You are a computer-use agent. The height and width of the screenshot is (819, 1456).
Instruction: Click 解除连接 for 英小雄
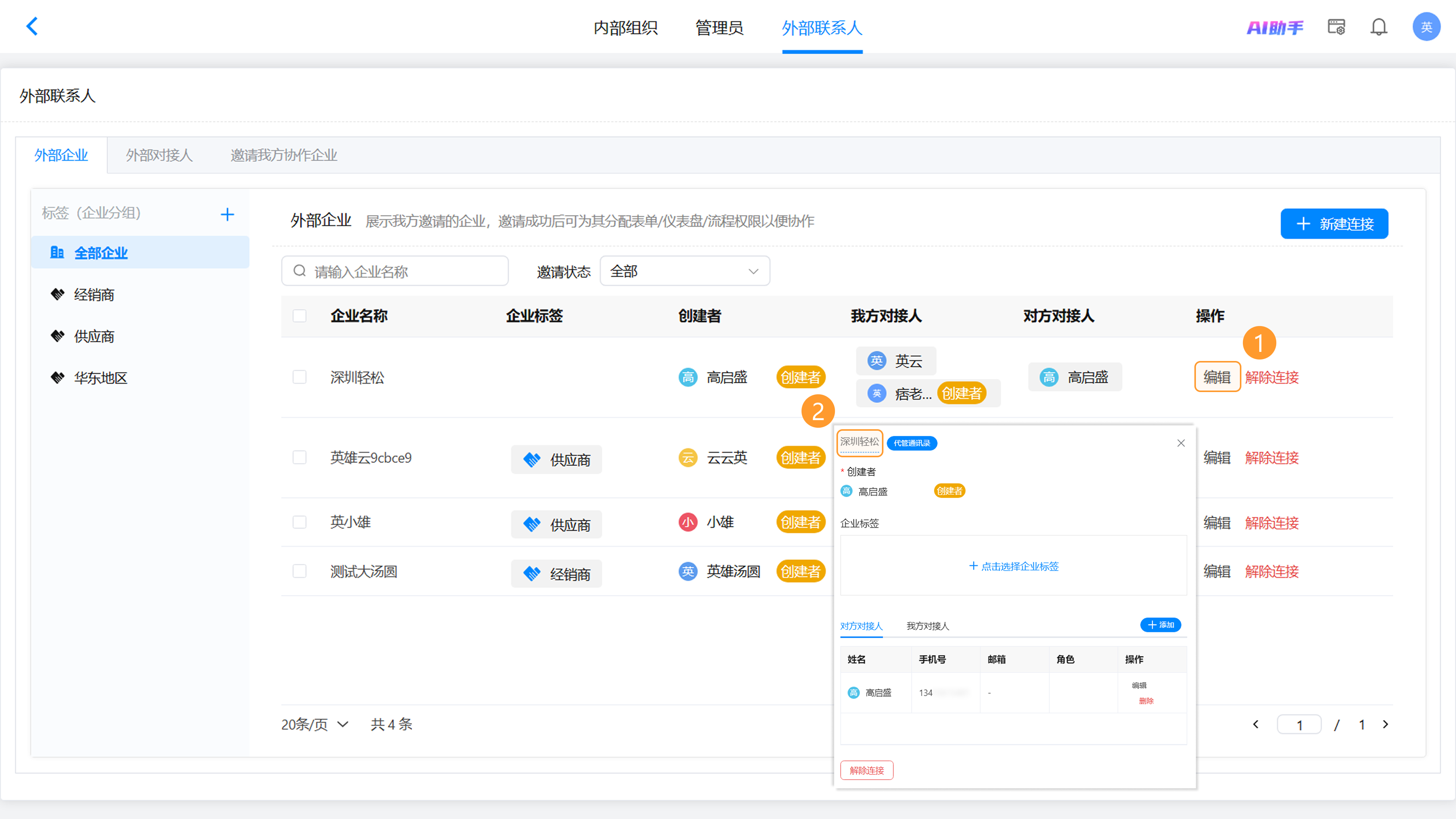click(x=1272, y=522)
